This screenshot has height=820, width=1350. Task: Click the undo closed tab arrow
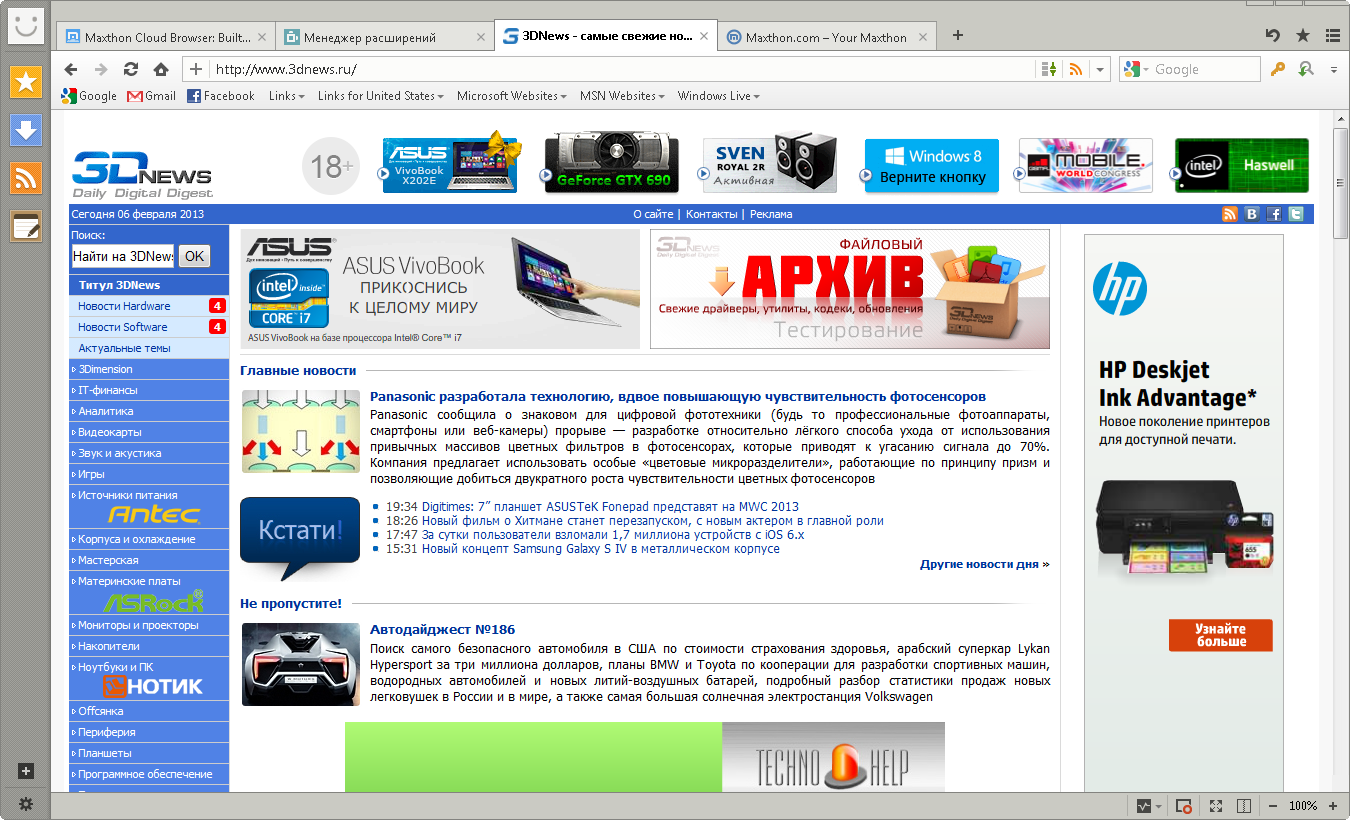pos(1273,36)
